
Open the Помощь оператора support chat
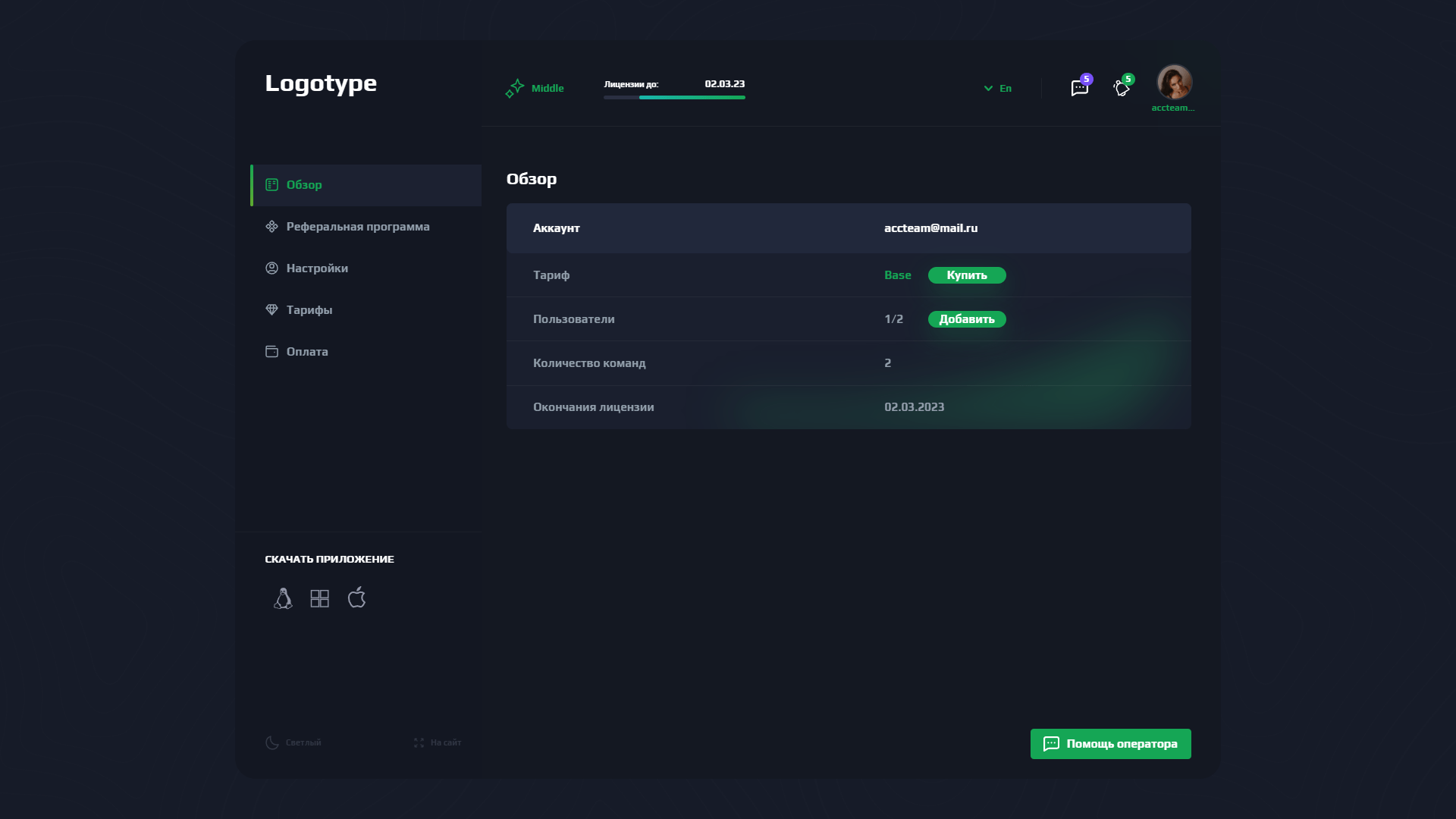[x=1110, y=744]
